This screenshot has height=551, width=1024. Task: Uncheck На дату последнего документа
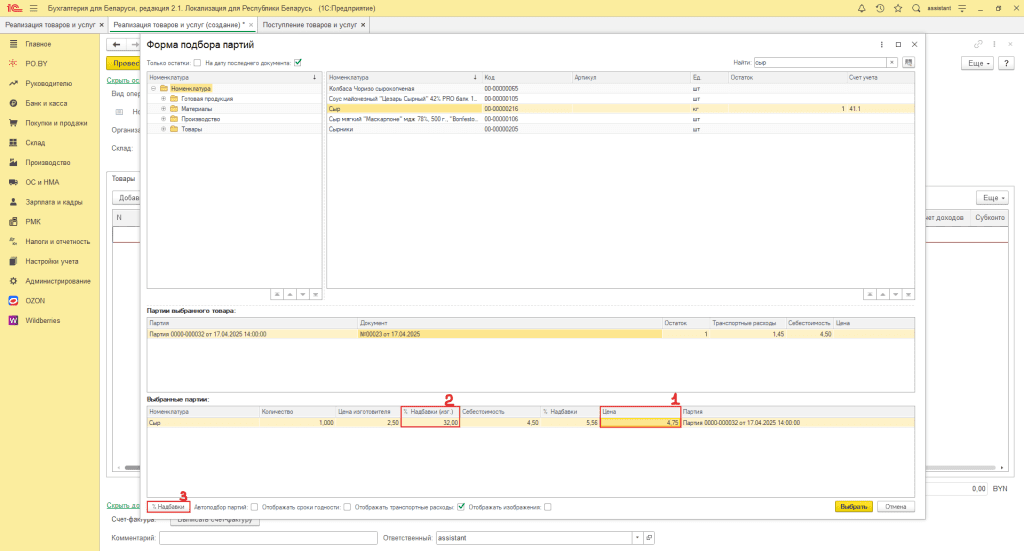tap(298, 63)
